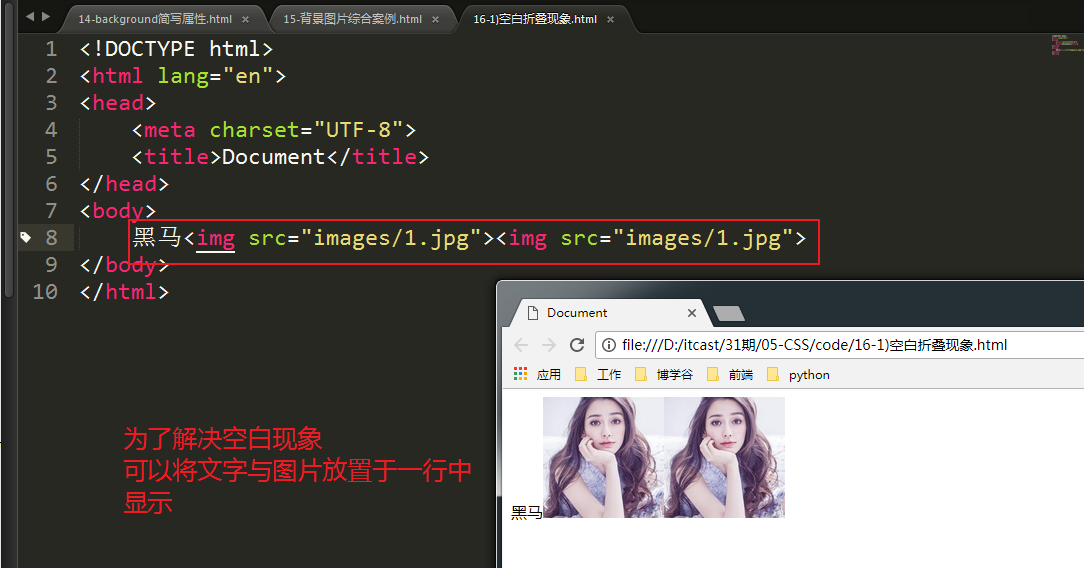The height and width of the screenshot is (568, 1084).
Task: Switch to the 15-背景图片综合案例.html tab
Action: pos(352,19)
